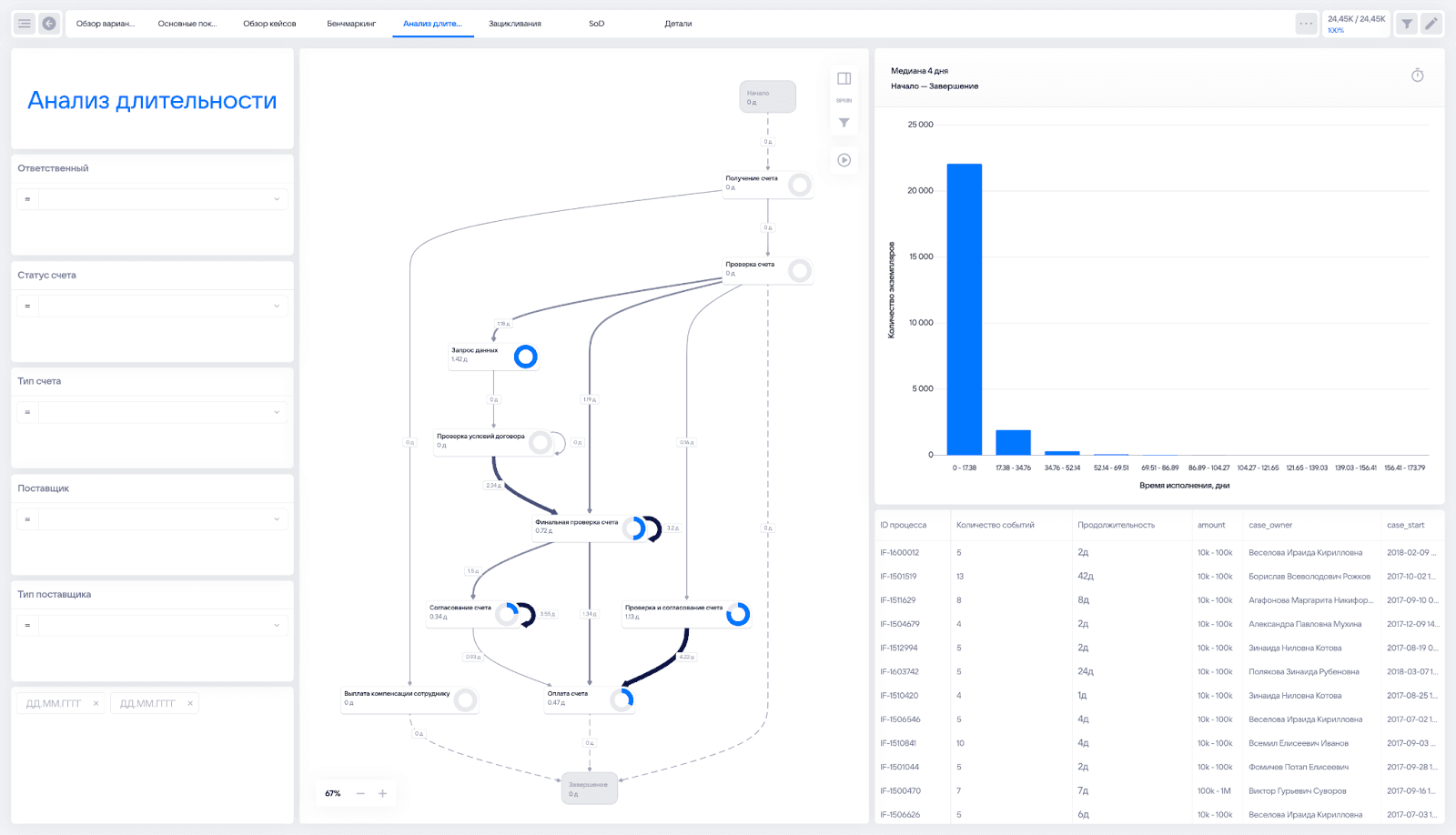Play the process animation
1456x835 pixels.
click(x=844, y=160)
